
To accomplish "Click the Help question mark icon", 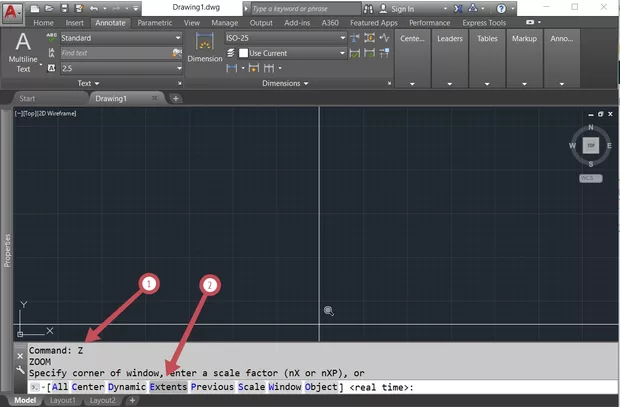I will 501,8.
